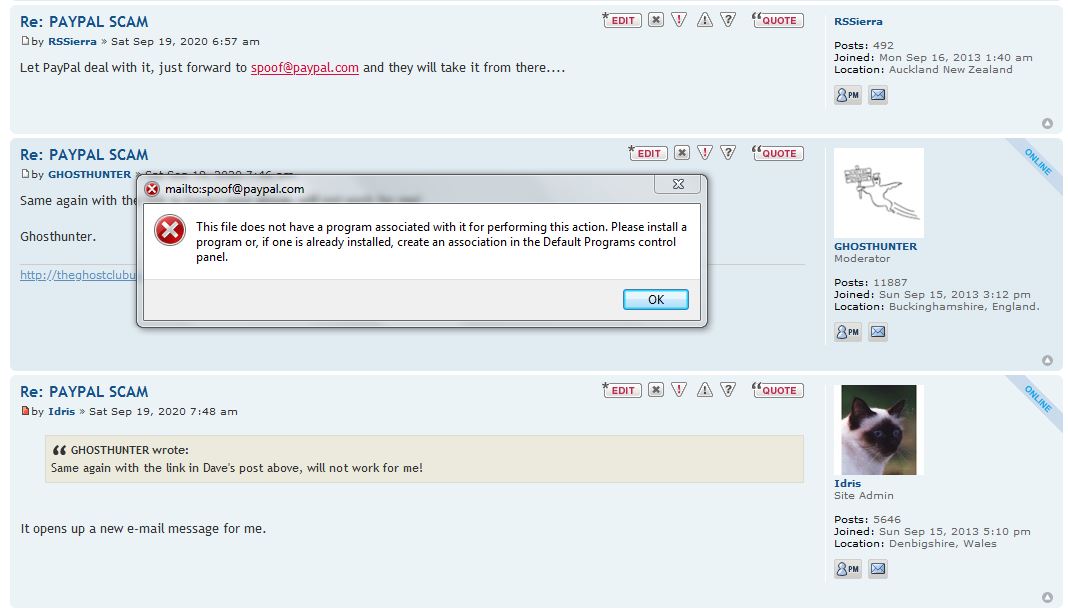1068x612 pixels.
Task: Send private message to Idris
Action: pyautogui.click(x=847, y=569)
